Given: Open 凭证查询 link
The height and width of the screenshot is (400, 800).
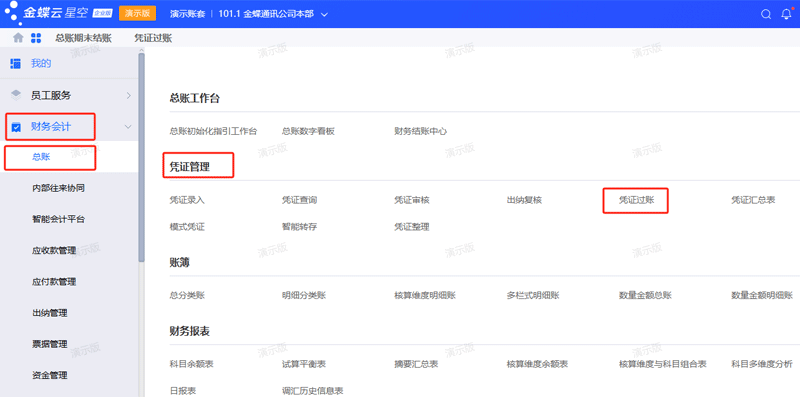Looking at the screenshot, I should 299,200.
